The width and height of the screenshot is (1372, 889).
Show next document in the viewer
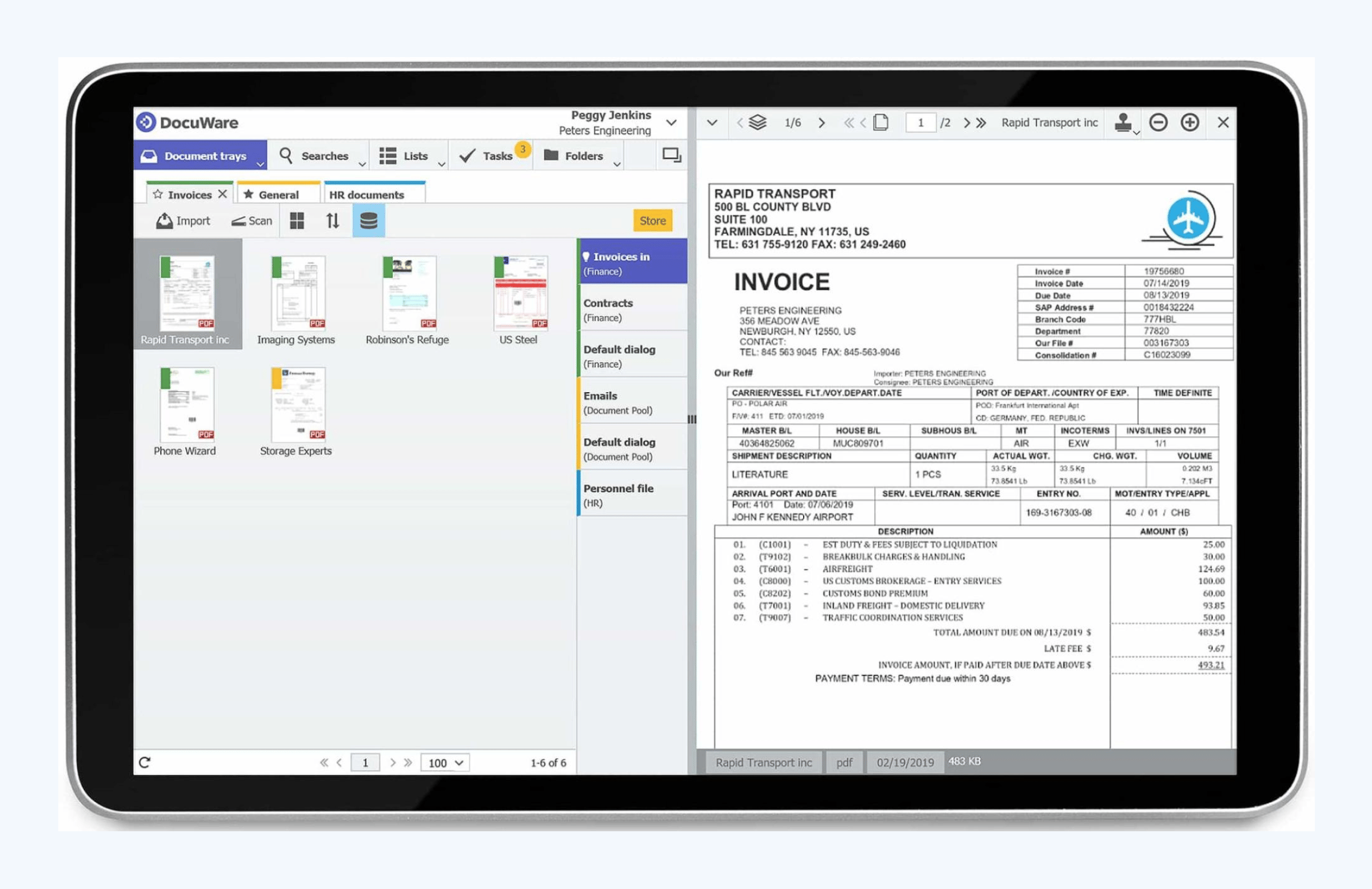click(x=821, y=123)
